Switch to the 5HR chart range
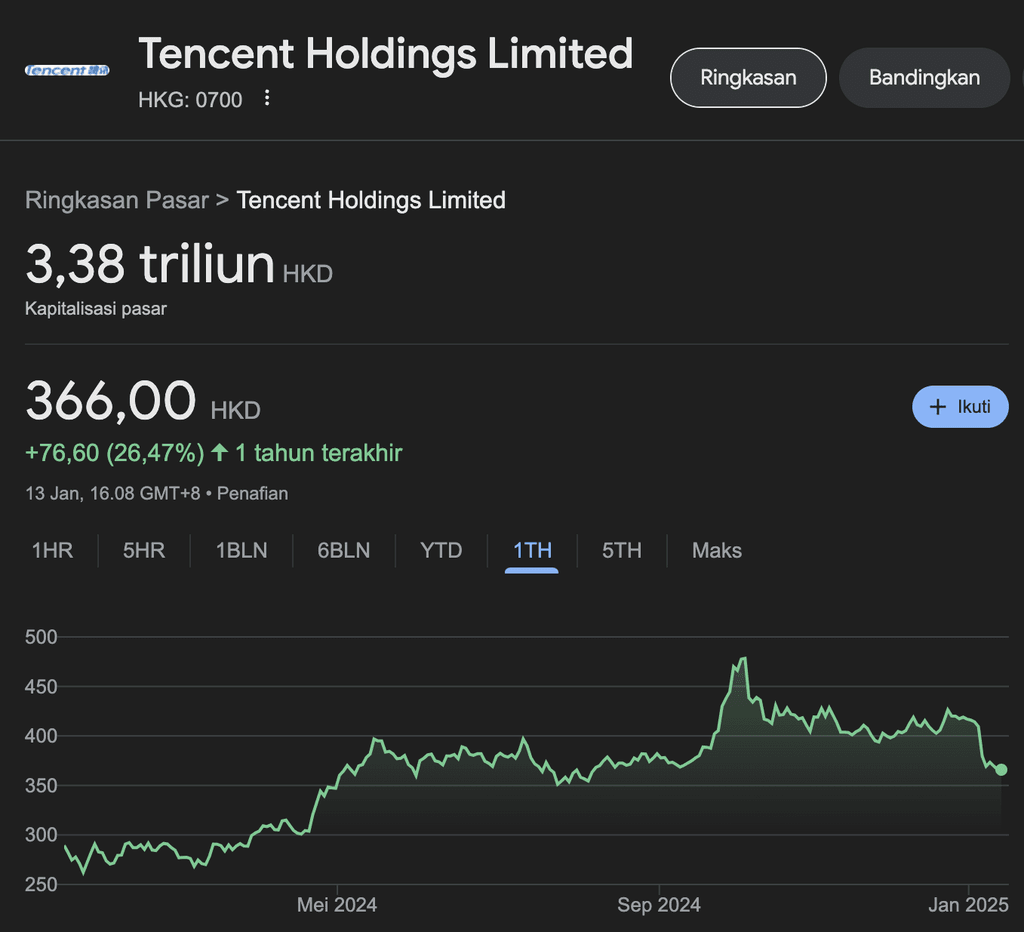 (x=144, y=551)
